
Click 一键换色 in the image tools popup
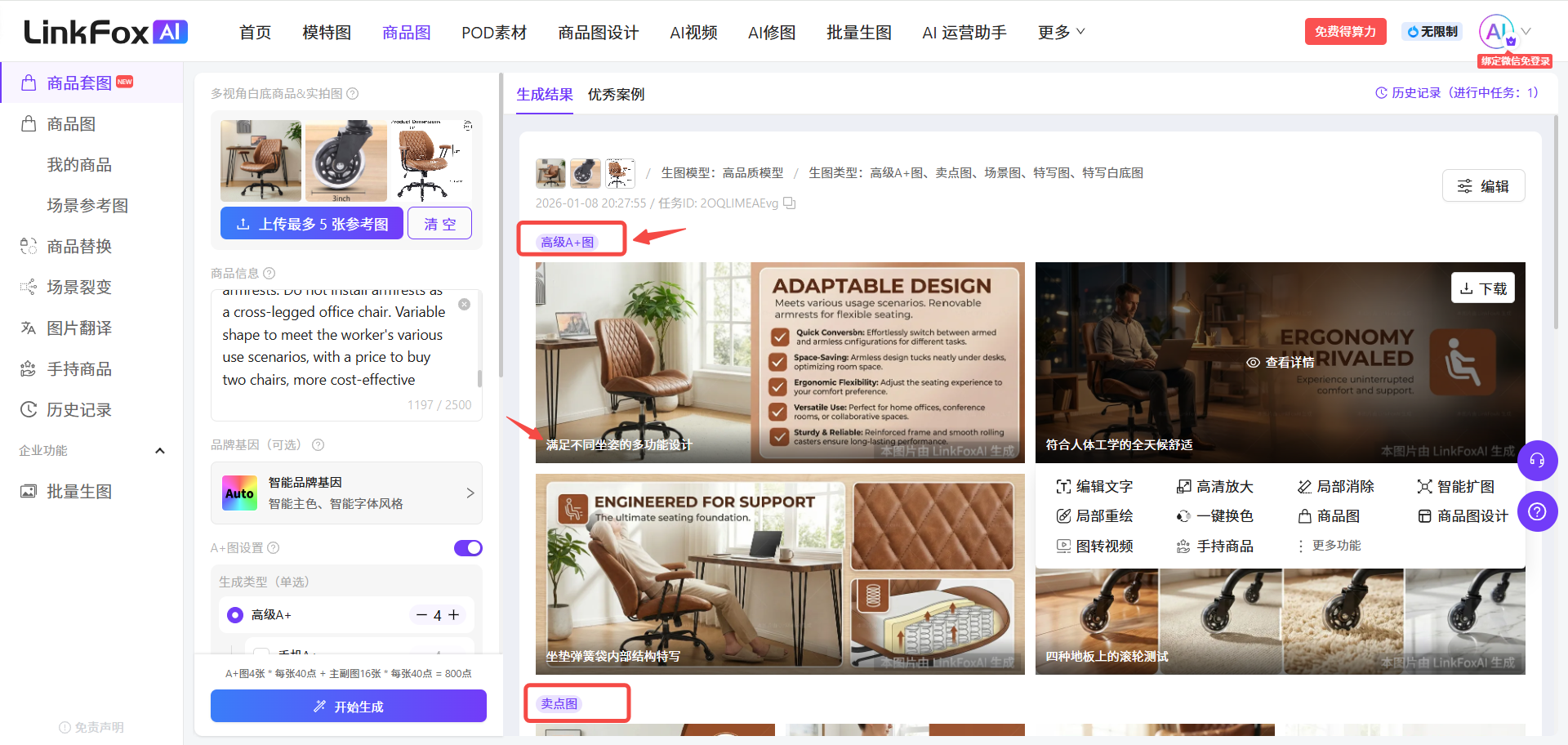pos(1214,515)
